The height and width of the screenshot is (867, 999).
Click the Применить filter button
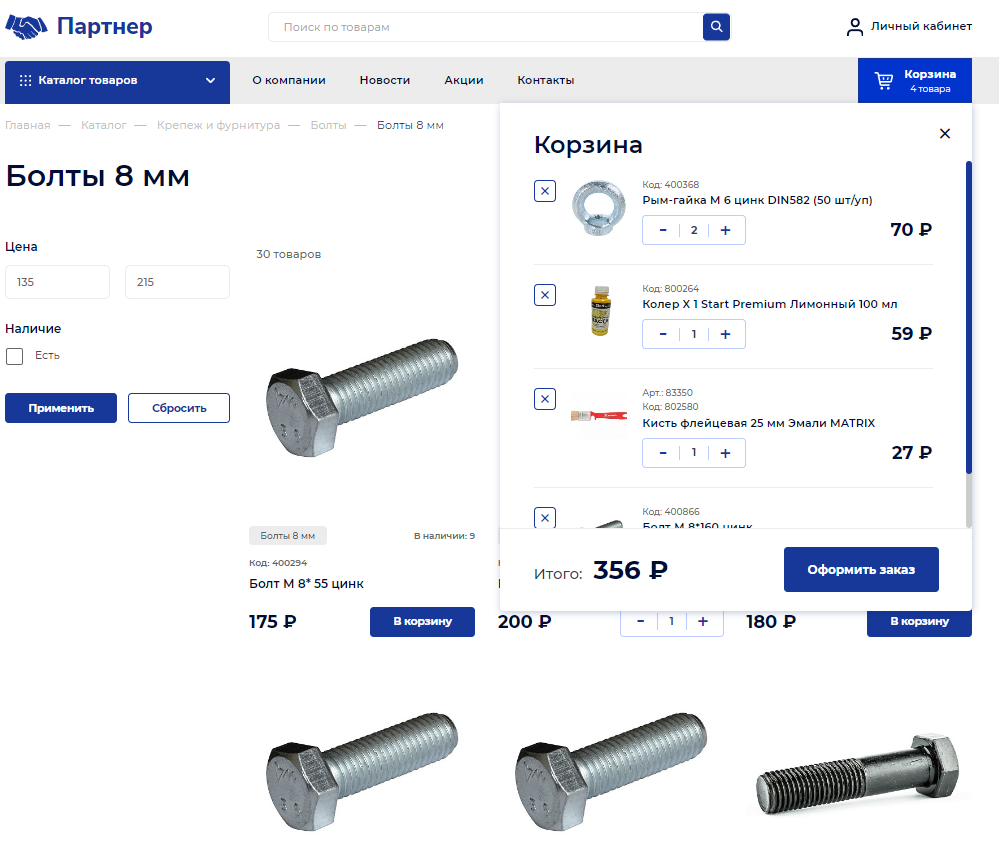click(x=61, y=408)
